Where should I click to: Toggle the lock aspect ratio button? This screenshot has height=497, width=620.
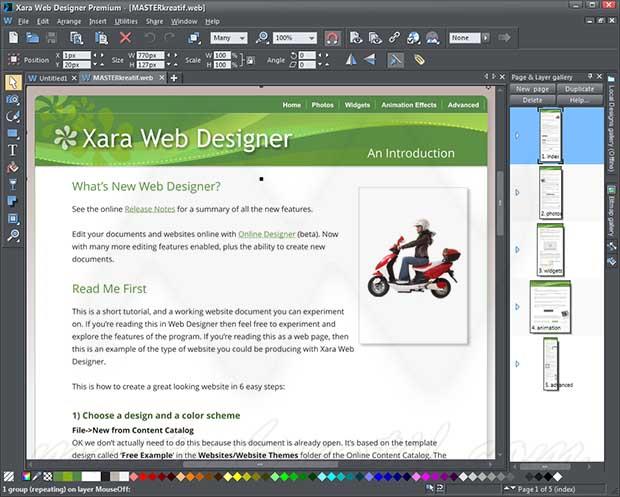pos(251,60)
